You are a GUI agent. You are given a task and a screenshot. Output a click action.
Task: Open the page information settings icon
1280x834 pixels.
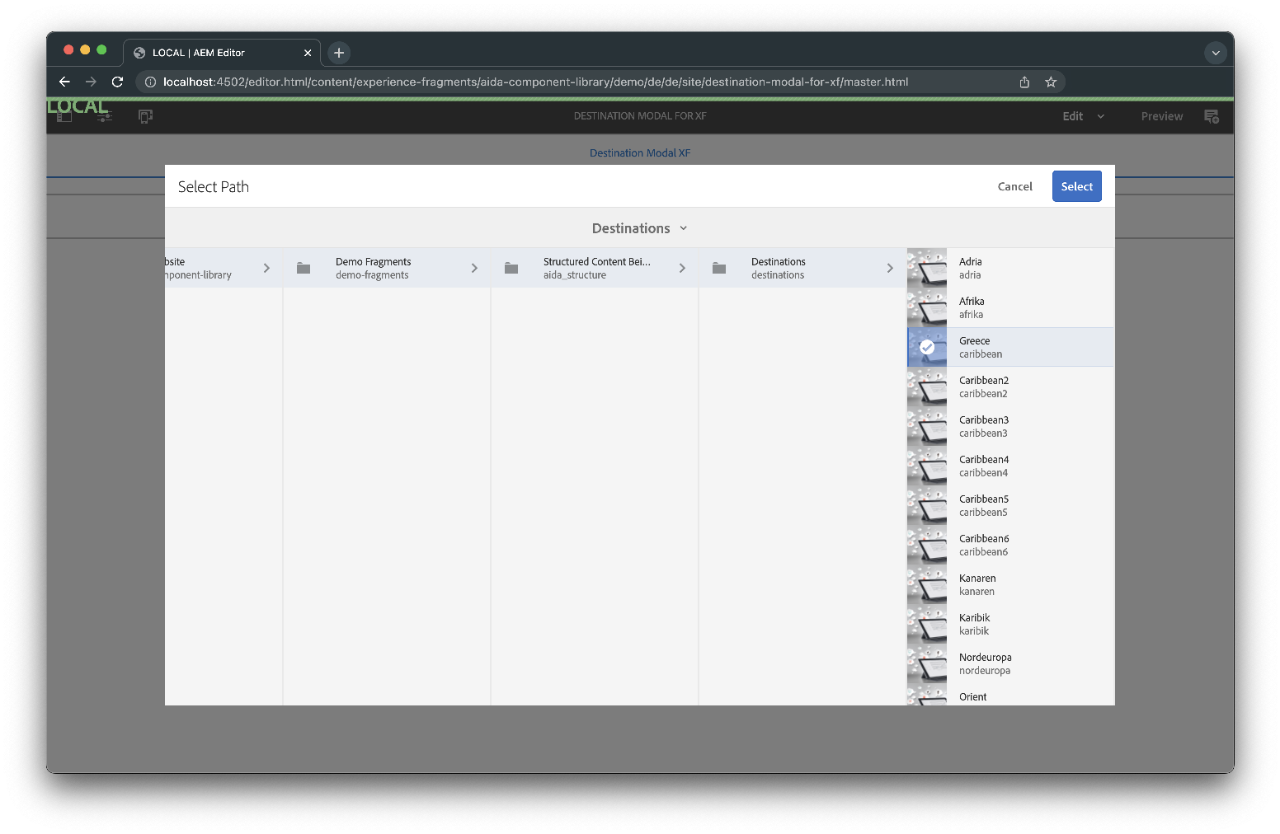click(104, 117)
